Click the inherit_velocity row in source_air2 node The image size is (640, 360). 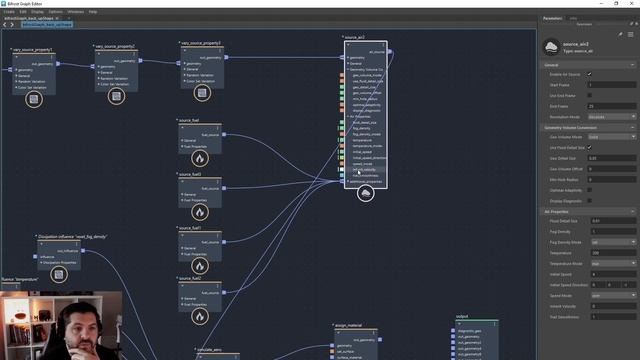point(366,170)
